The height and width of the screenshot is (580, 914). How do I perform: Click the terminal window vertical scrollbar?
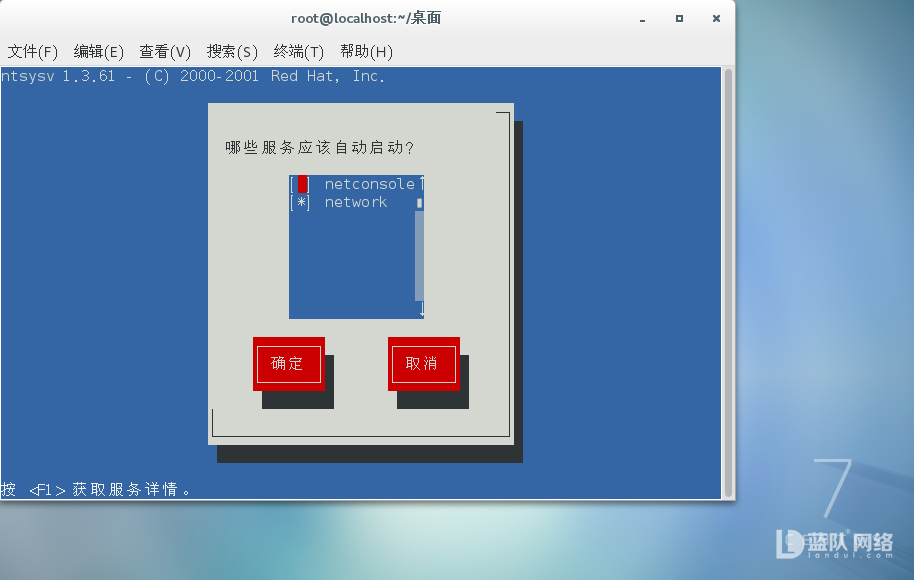tap(728, 283)
